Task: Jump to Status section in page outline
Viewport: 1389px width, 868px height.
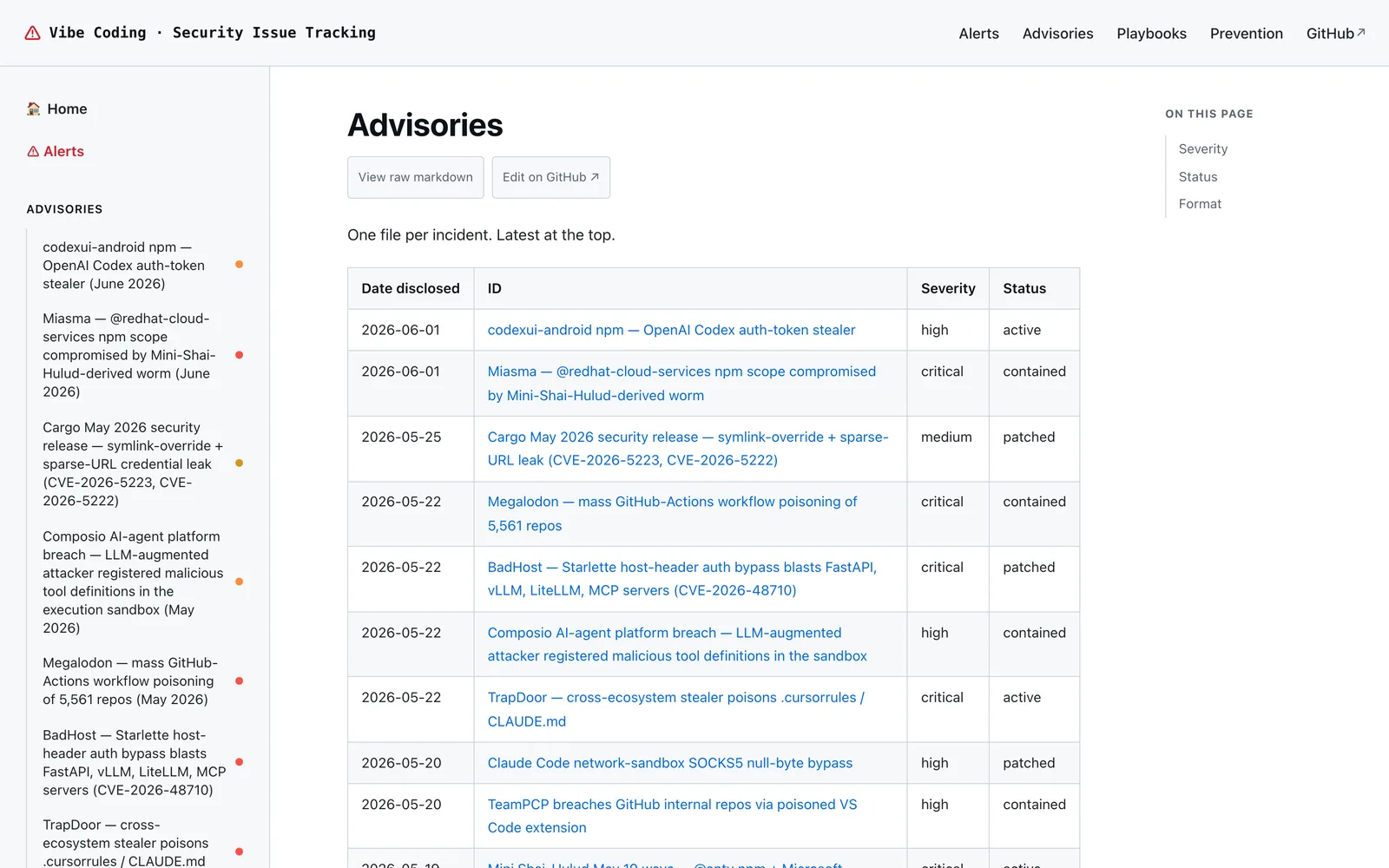Action: 1198,177
